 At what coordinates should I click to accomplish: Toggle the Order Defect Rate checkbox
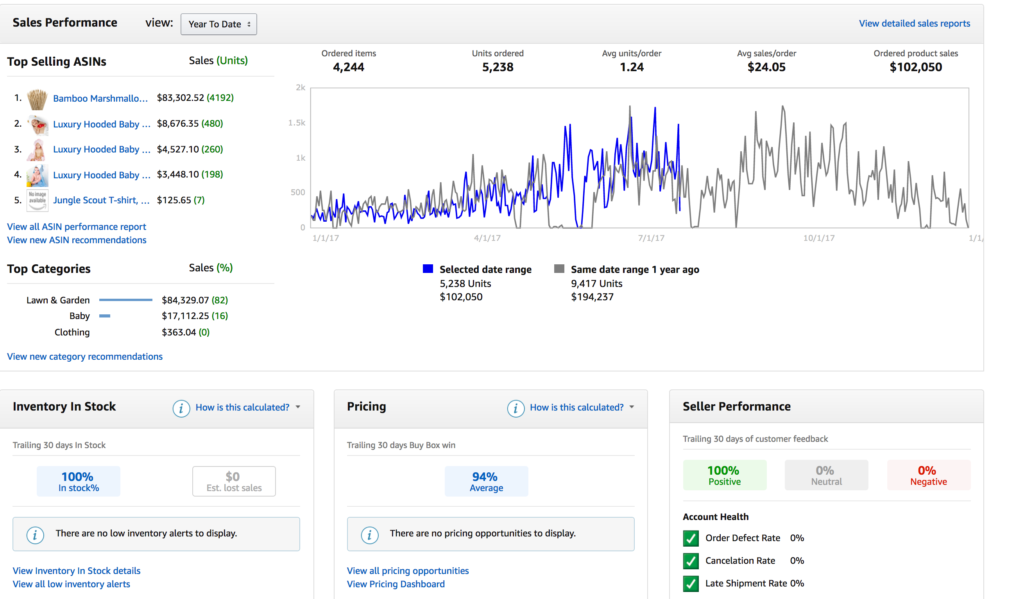[691, 538]
